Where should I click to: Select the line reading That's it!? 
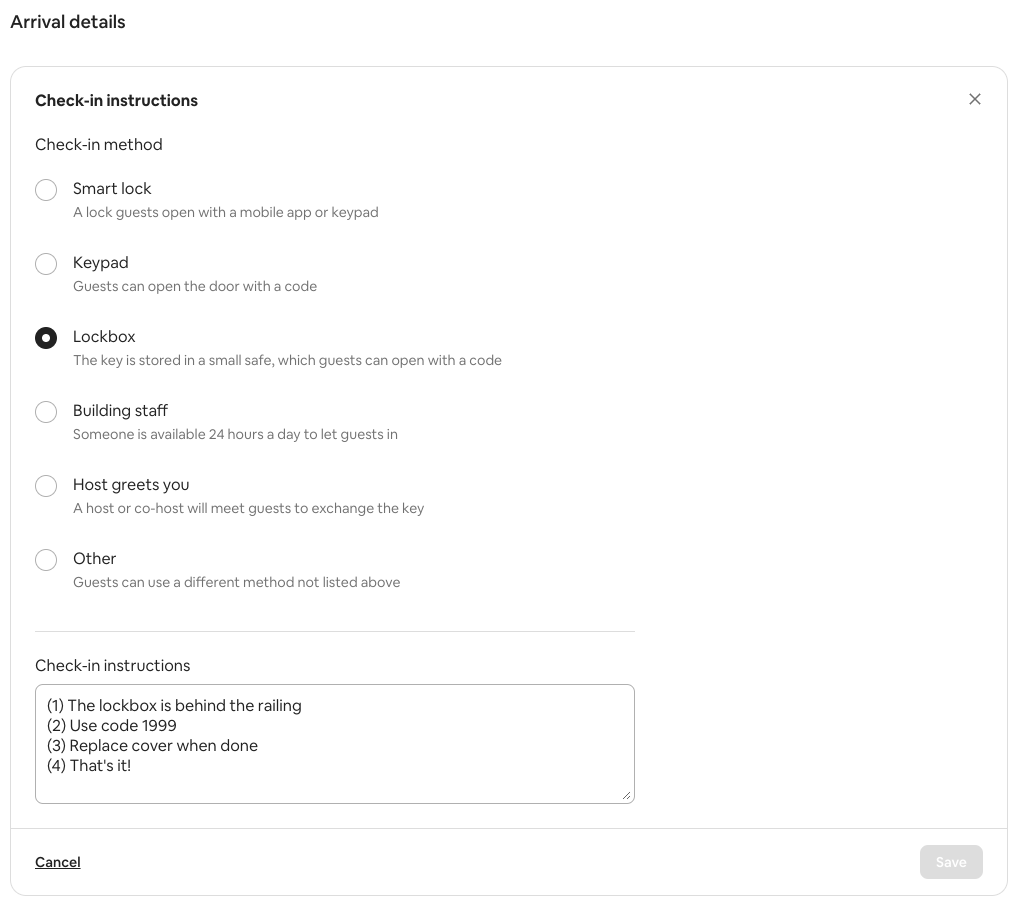click(x=88, y=765)
